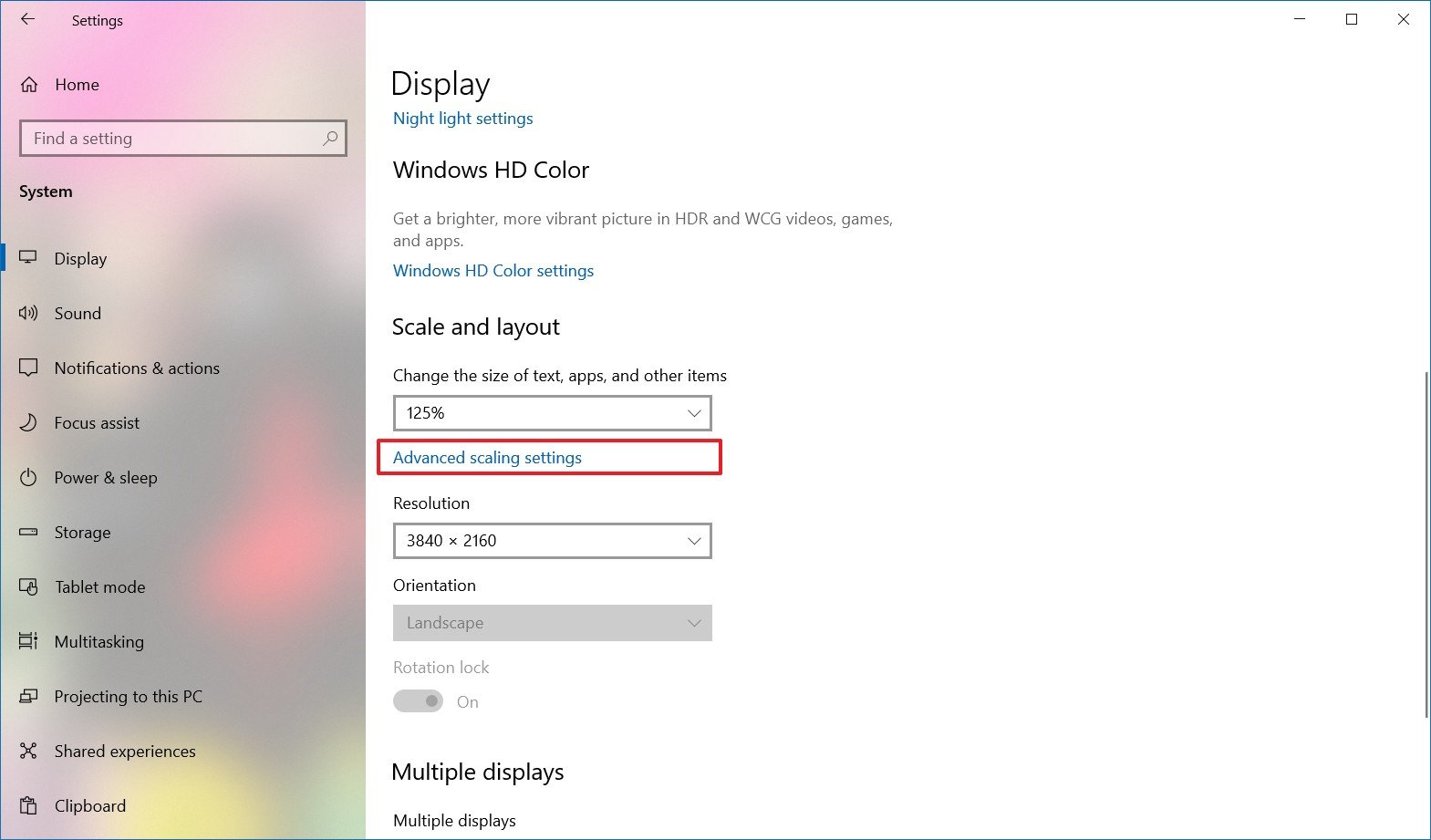Open the Landscape orientation dropdown
The image size is (1431, 840).
tap(553, 623)
